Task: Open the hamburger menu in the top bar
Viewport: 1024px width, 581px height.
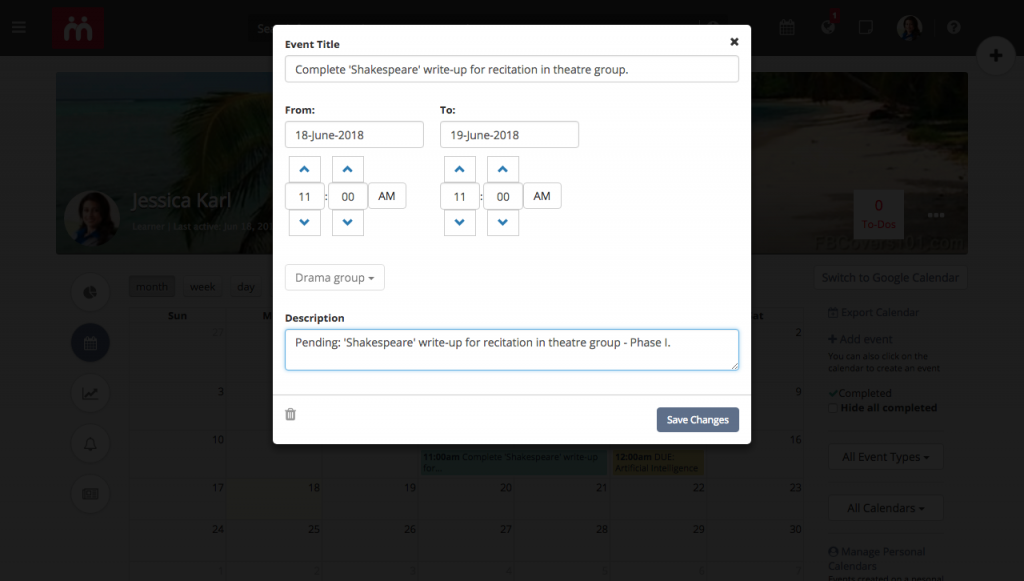Action: pyautogui.click(x=19, y=27)
